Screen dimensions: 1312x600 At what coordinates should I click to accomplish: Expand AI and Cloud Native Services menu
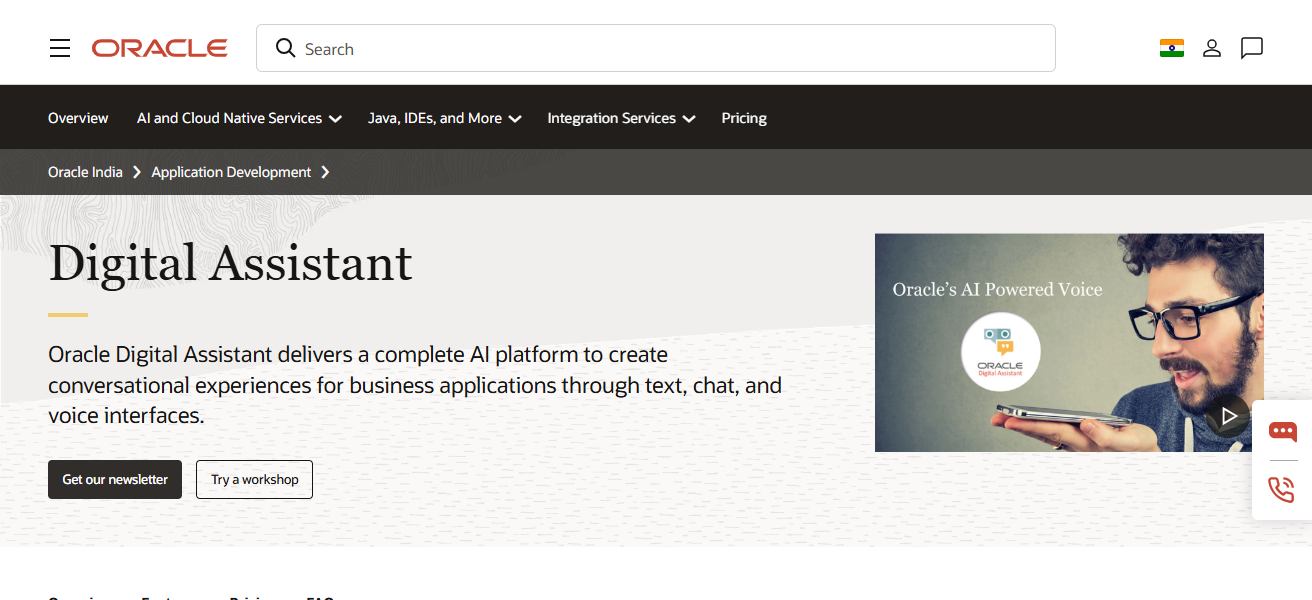(x=239, y=118)
